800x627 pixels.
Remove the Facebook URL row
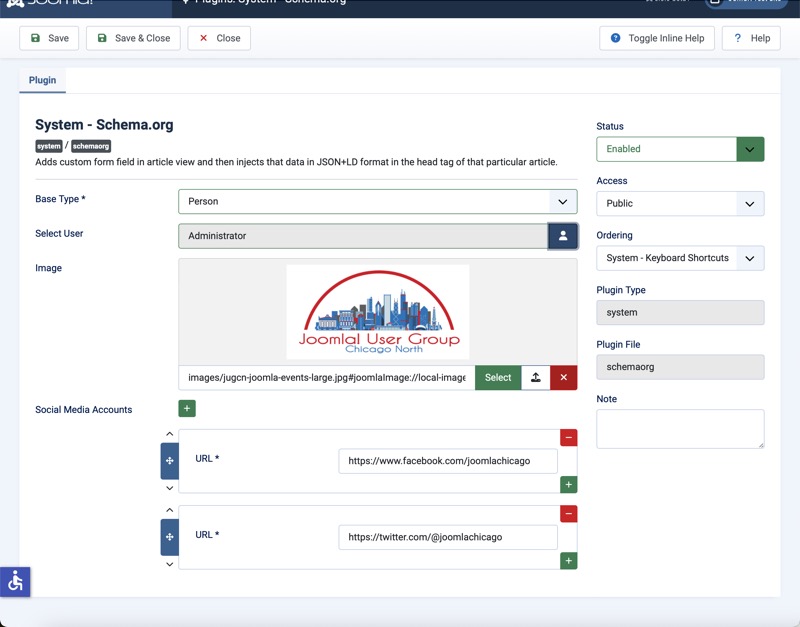(x=568, y=438)
